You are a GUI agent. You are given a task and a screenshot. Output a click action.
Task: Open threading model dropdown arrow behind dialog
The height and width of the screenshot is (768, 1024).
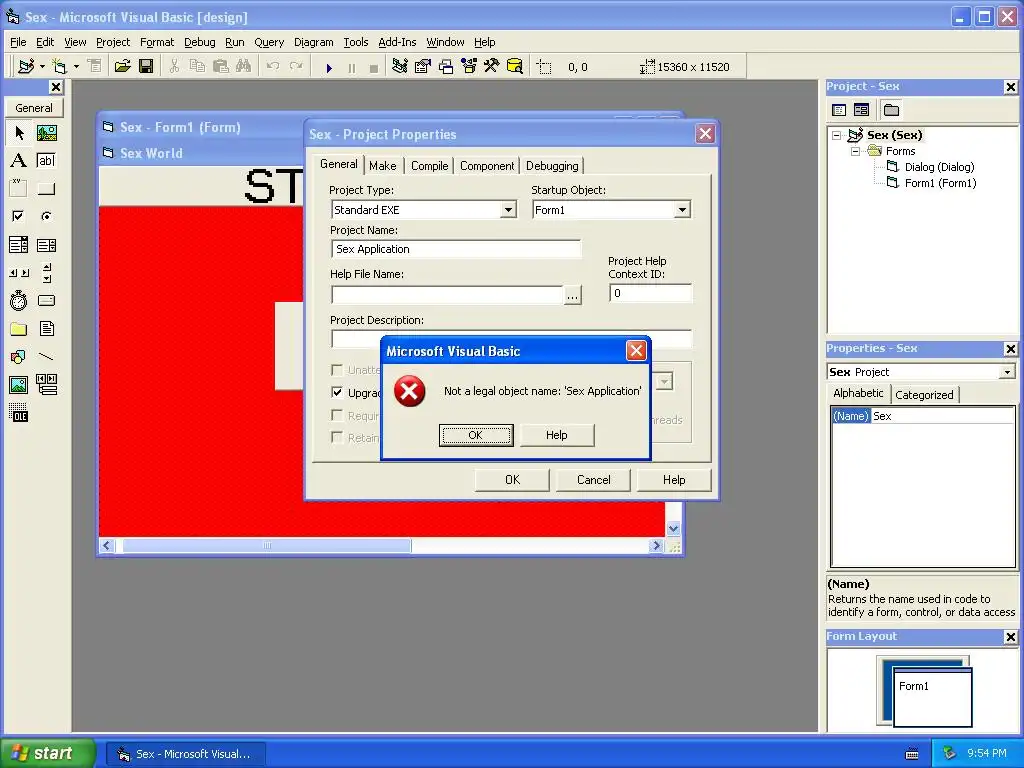(664, 381)
